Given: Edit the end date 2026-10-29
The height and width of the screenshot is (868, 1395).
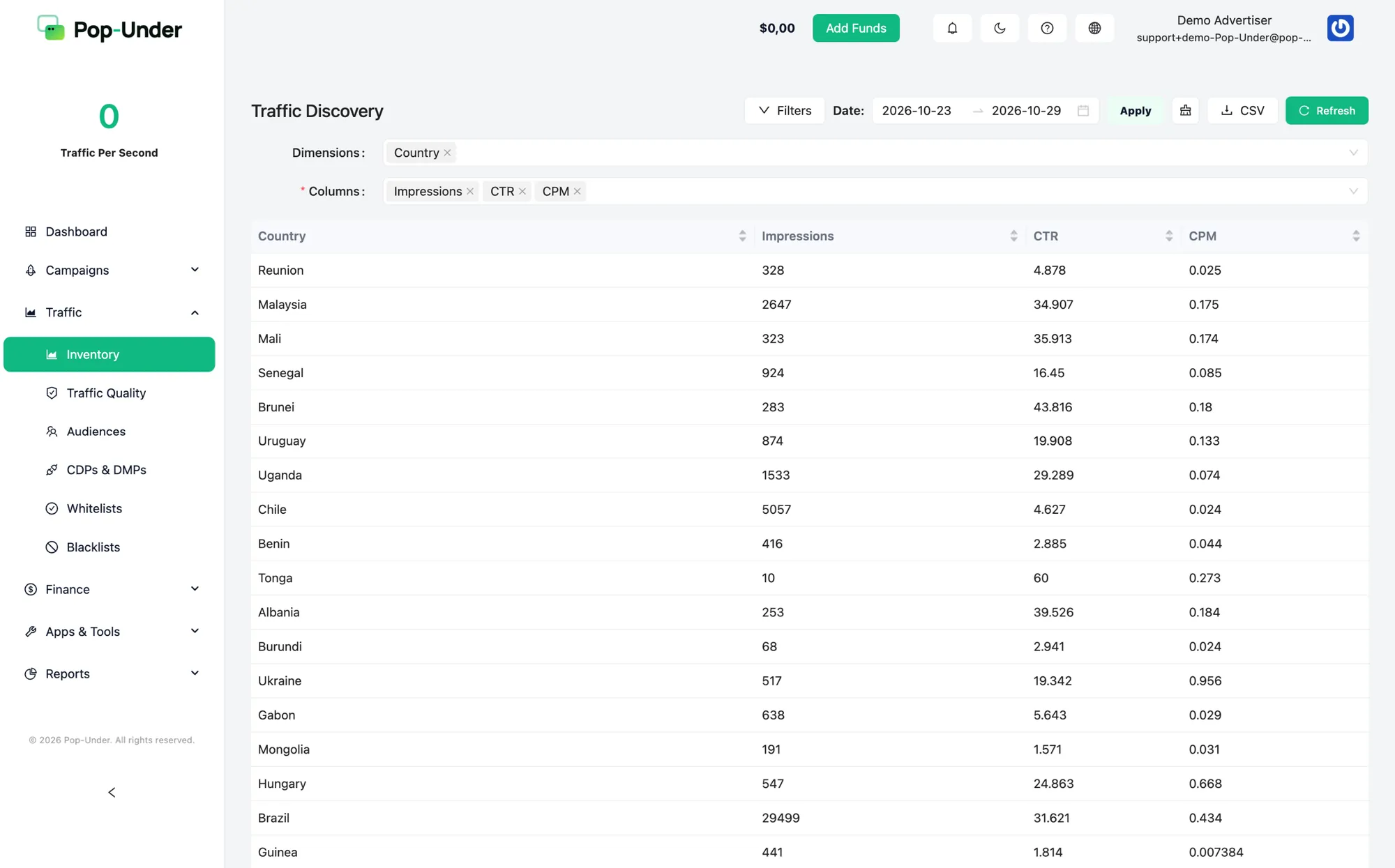Looking at the screenshot, I should (x=1026, y=111).
